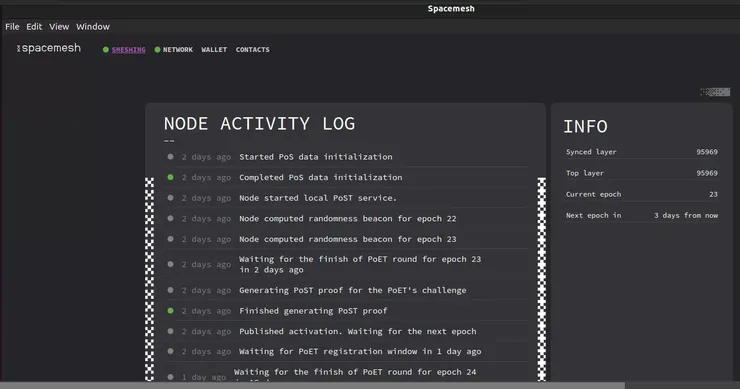The width and height of the screenshot is (740, 389).
Task: Switch to the Smeshing tab
Action: coord(128,50)
